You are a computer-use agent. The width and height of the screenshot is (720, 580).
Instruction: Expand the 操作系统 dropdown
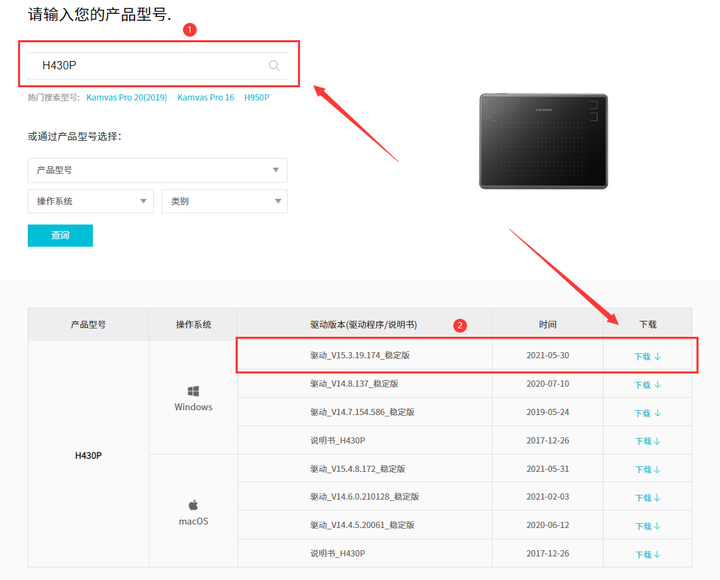[x=90, y=201]
